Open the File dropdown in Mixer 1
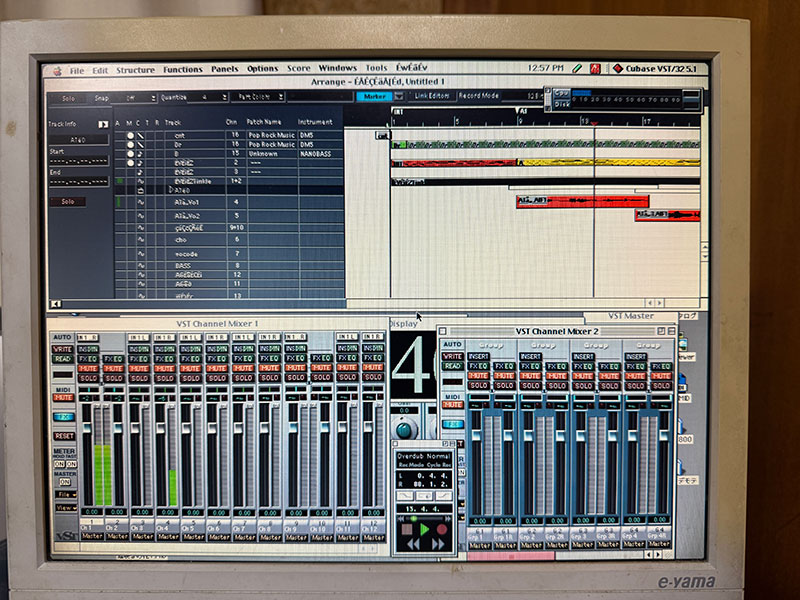The height and width of the screenshot is (600, 800). coord(65,494)
